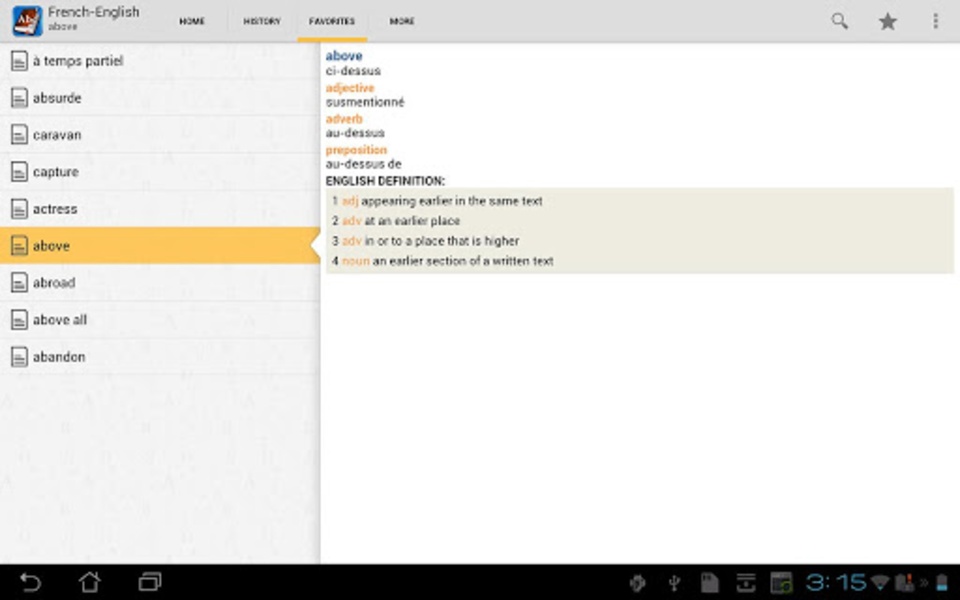
Task: Tap the Wi-Fi signal icon
Action: (x=880, y=582)
